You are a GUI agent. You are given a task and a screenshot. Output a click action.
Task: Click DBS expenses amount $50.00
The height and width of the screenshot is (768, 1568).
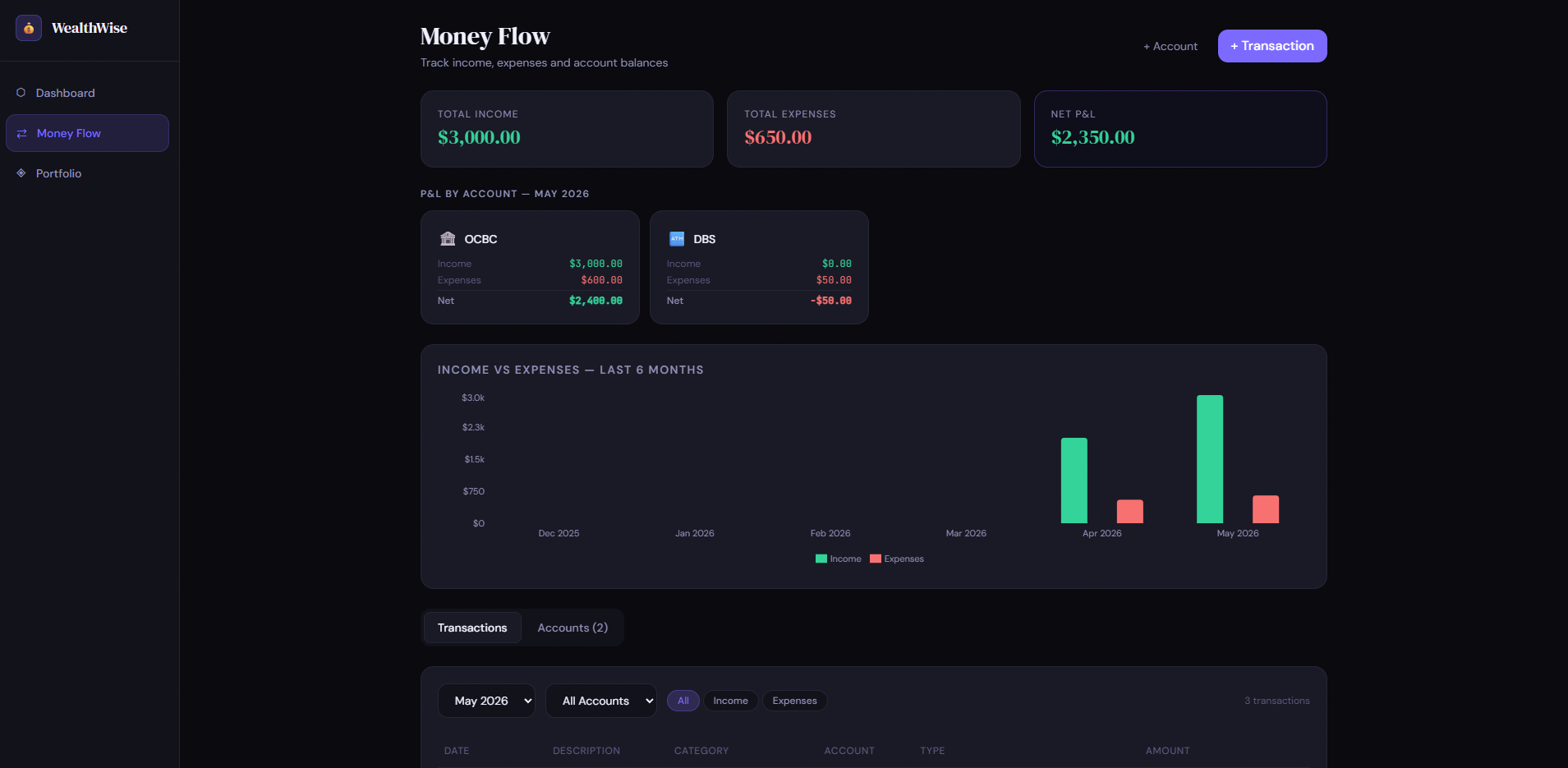tap(834, 280)
